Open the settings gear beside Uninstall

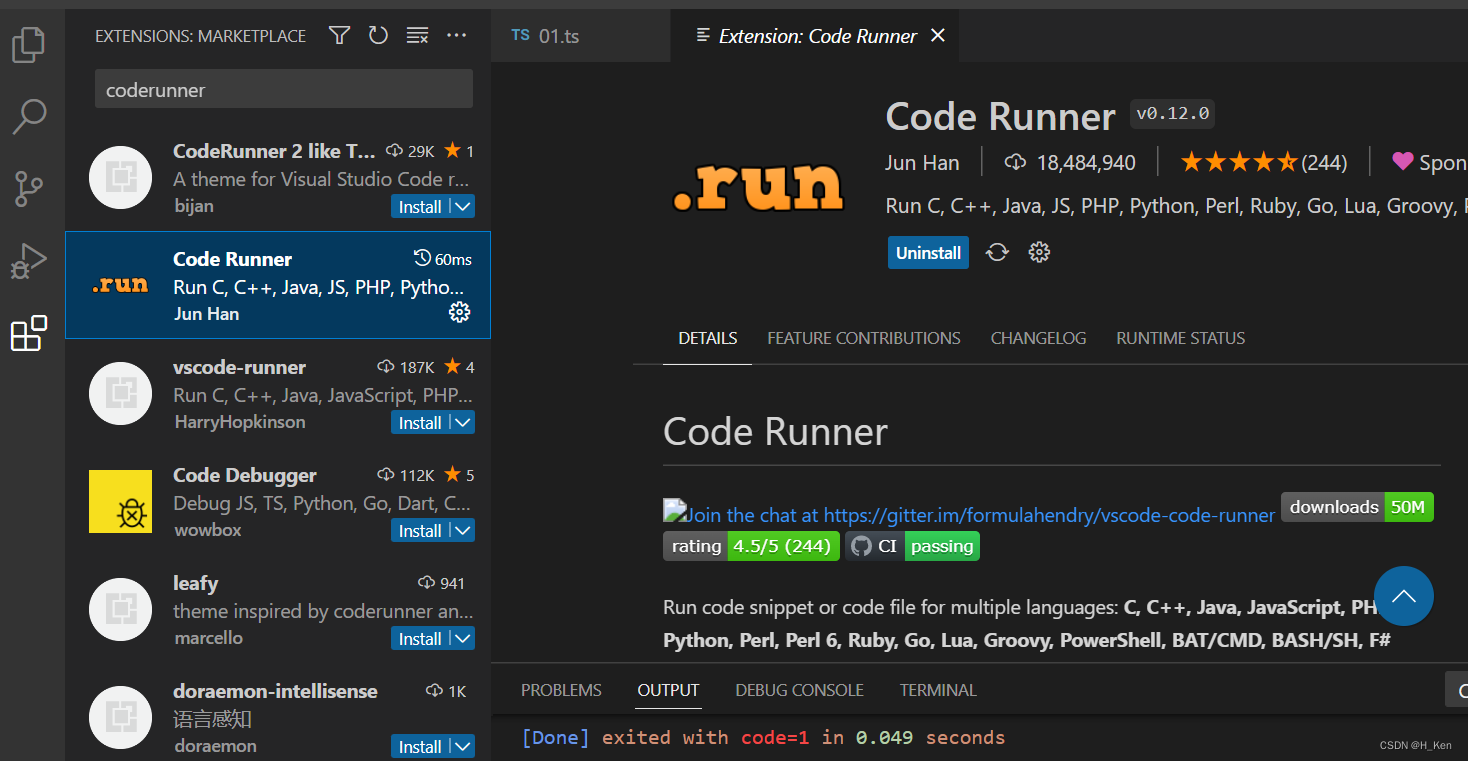tap(1039, 252)
